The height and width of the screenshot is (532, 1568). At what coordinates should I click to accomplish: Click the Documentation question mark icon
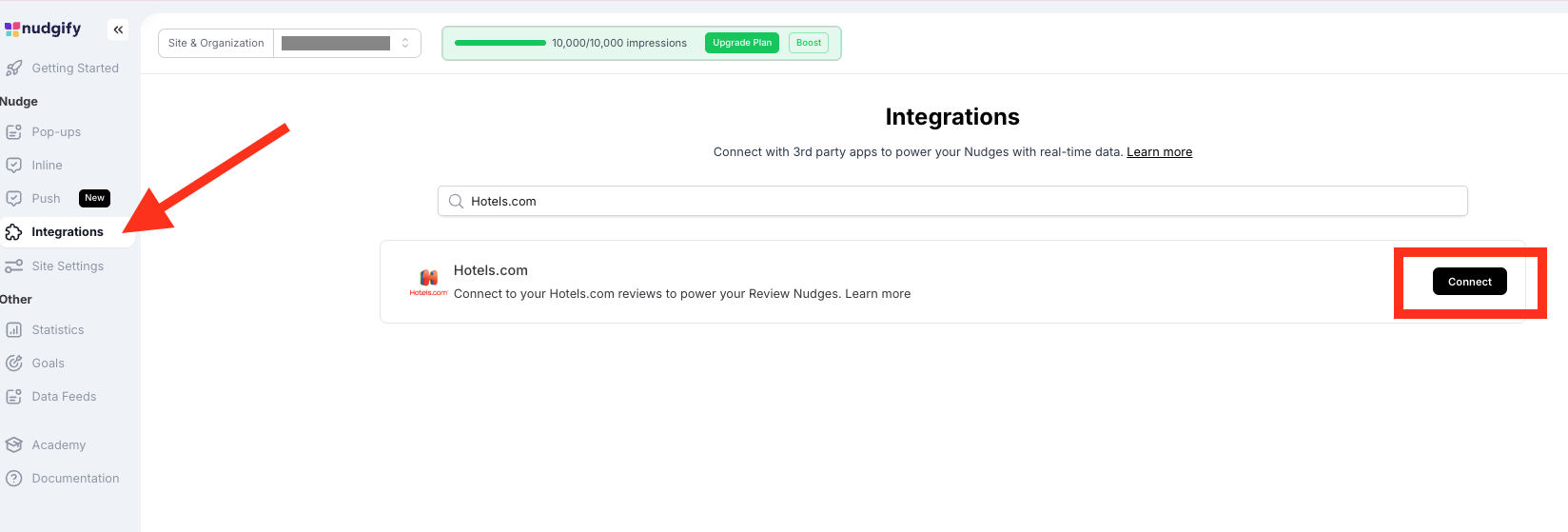(x=13, y=479)
